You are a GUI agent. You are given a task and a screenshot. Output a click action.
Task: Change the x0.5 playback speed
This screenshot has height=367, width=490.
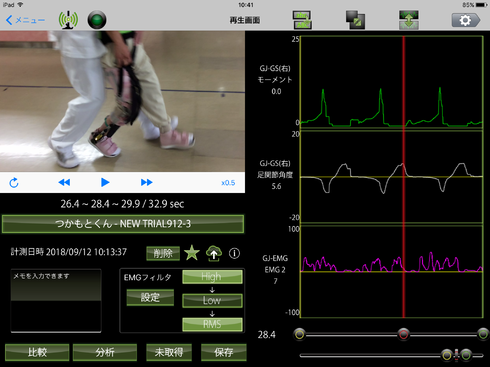[228, 183]
